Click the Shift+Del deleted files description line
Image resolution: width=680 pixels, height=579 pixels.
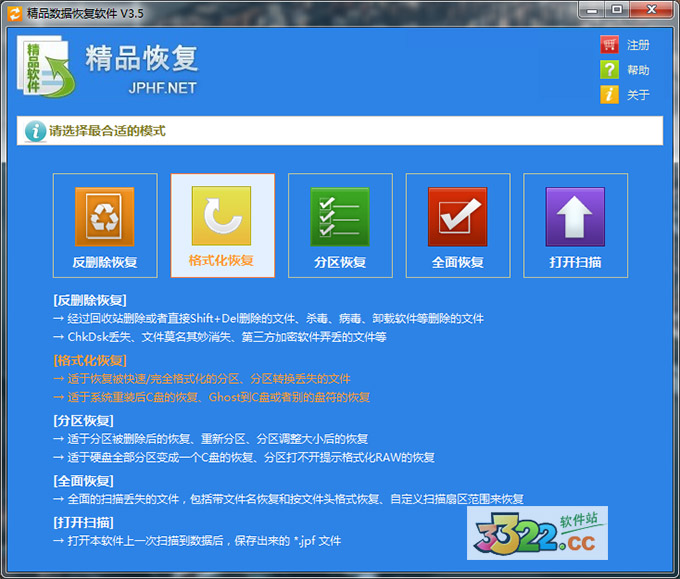[268, 318]
